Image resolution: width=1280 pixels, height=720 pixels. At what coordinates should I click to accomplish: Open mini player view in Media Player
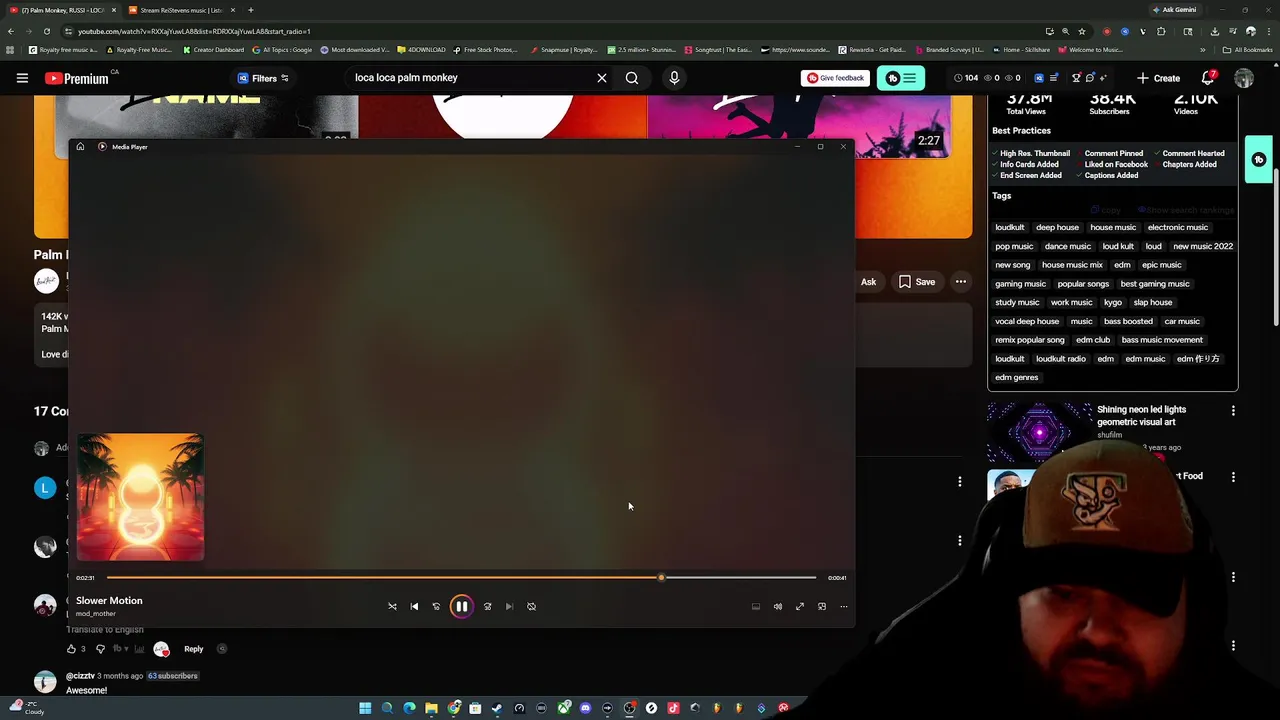pyautogui.click(x=821, y=606)
